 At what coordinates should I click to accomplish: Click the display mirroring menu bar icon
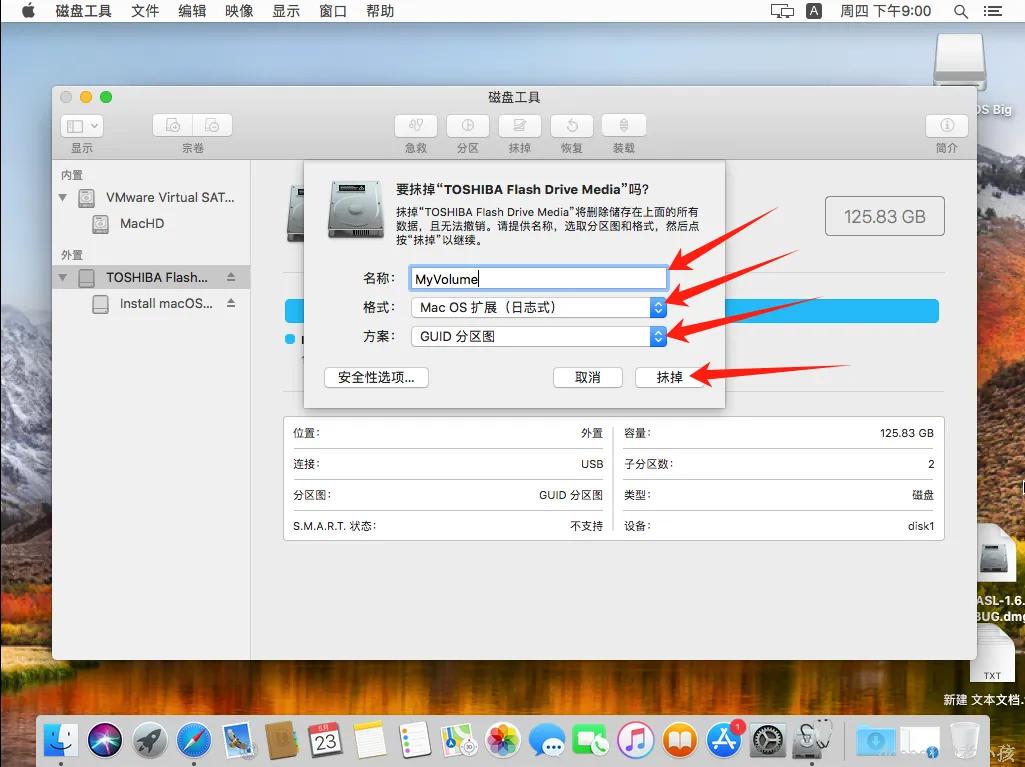click(782, 11)
